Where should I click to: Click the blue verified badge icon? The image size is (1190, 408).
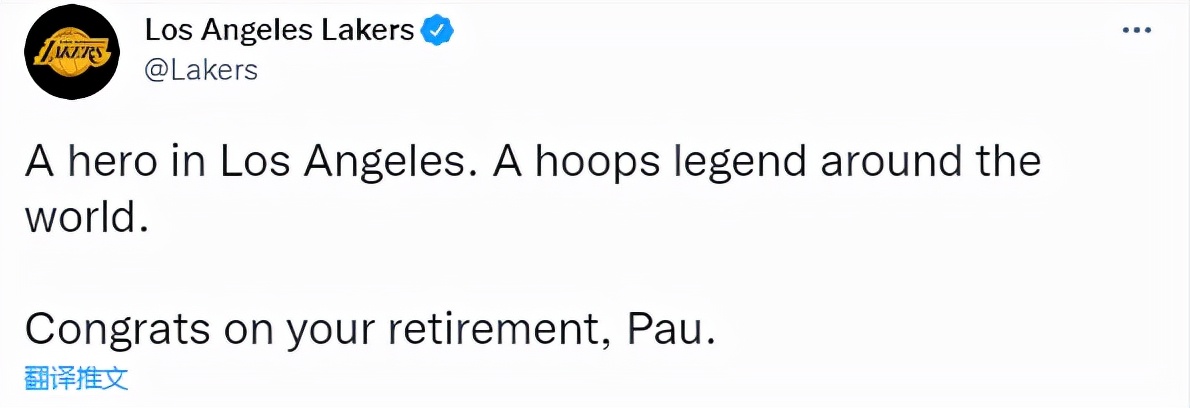tap(436, 31)
